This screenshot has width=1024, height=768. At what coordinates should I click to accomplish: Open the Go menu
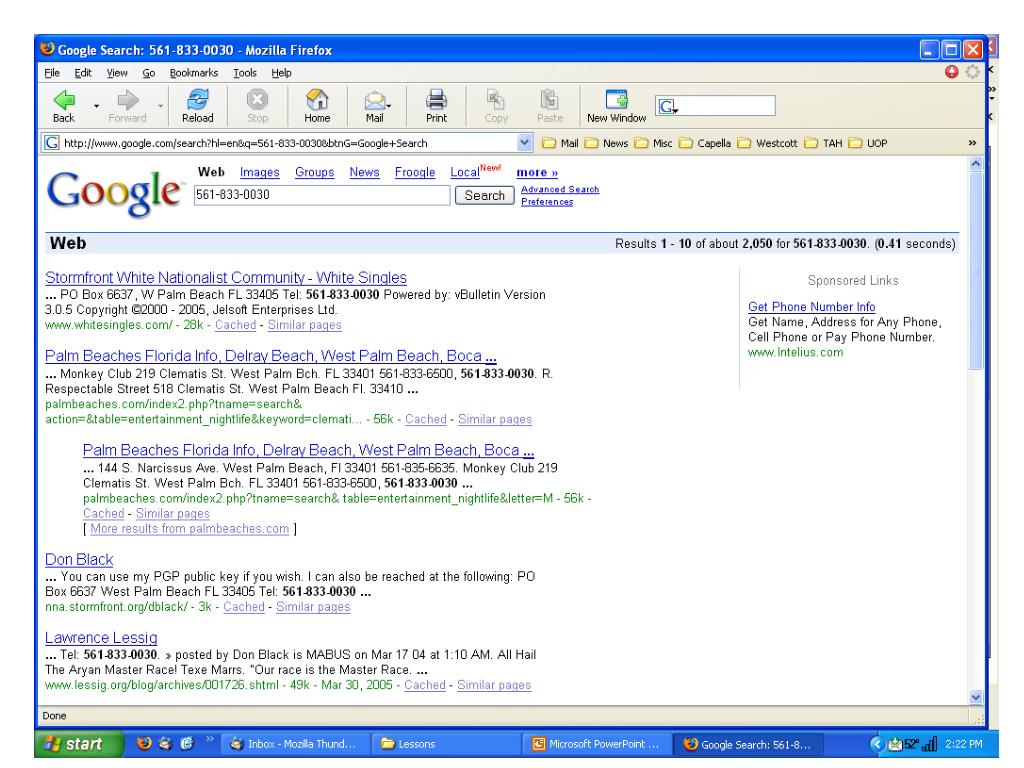point(149,72)
